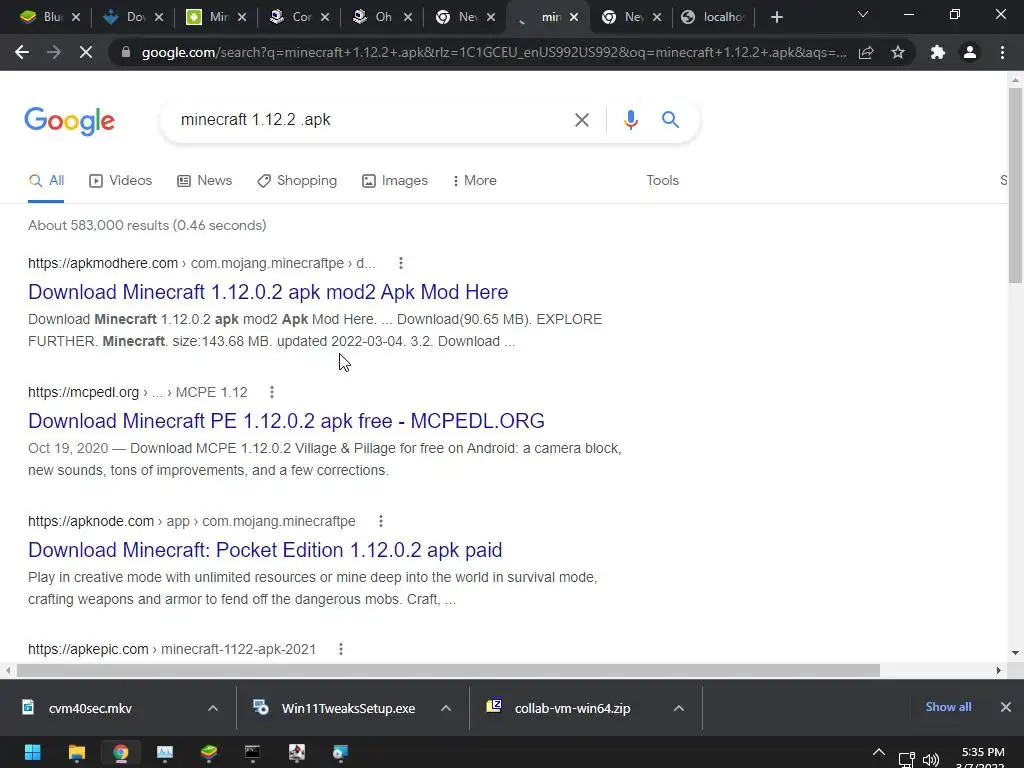Open the Extensions puzzle icon
1024x768 pixels.
938,52
